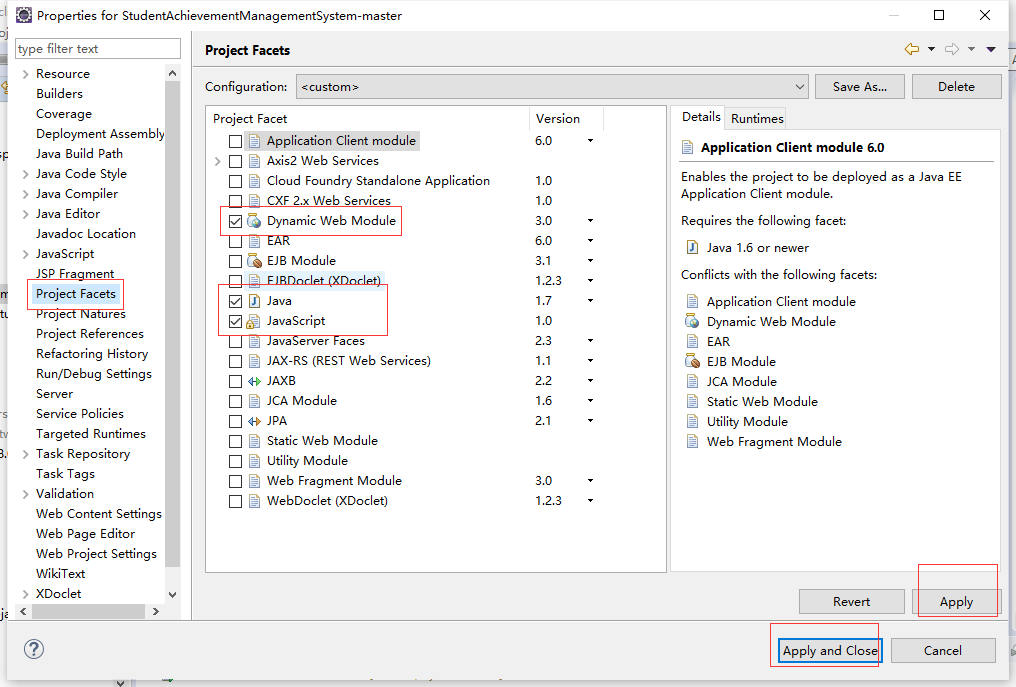Select Project Facets in the sidebar

click(76, 294)
